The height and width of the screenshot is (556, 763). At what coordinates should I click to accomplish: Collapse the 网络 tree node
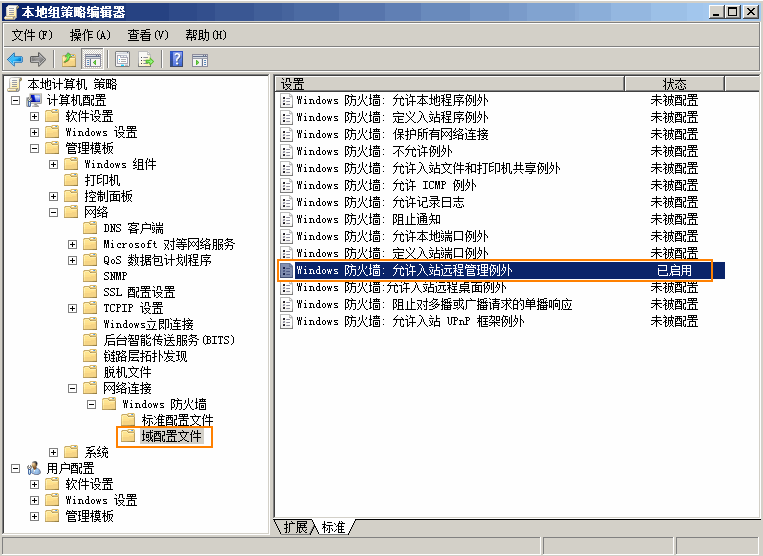54,213
